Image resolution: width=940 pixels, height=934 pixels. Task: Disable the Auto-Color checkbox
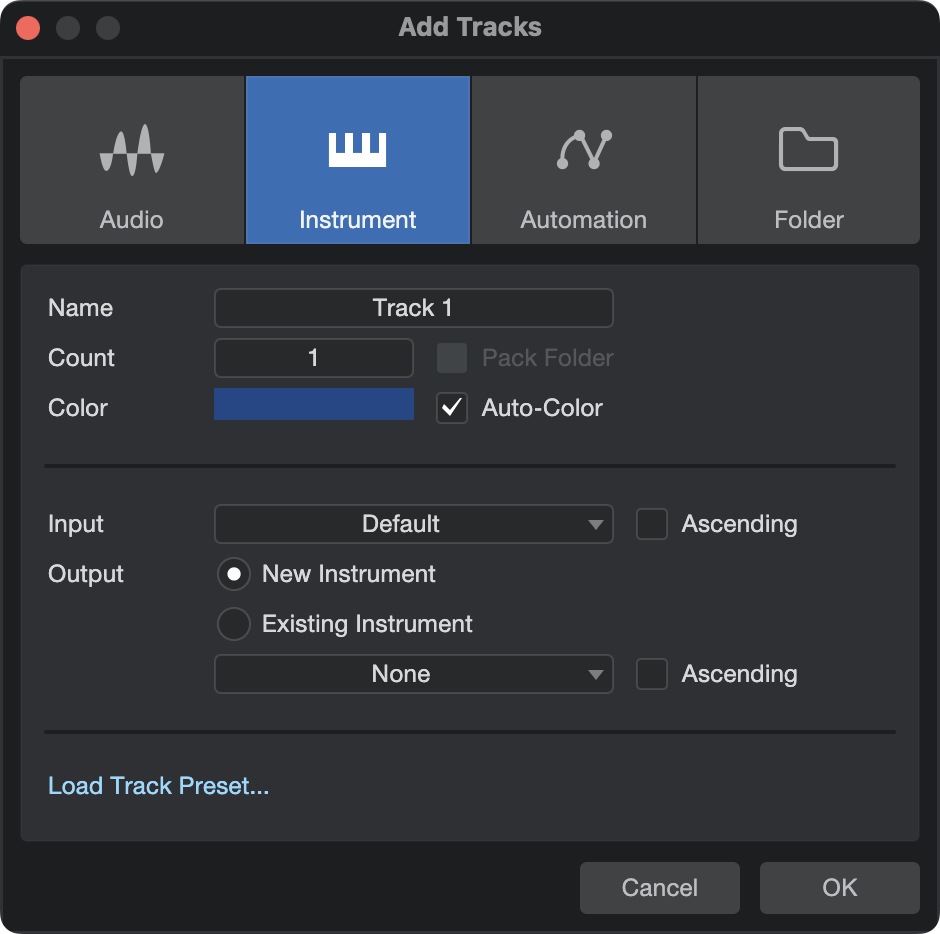pyautogui.click(x=451, y=408)
